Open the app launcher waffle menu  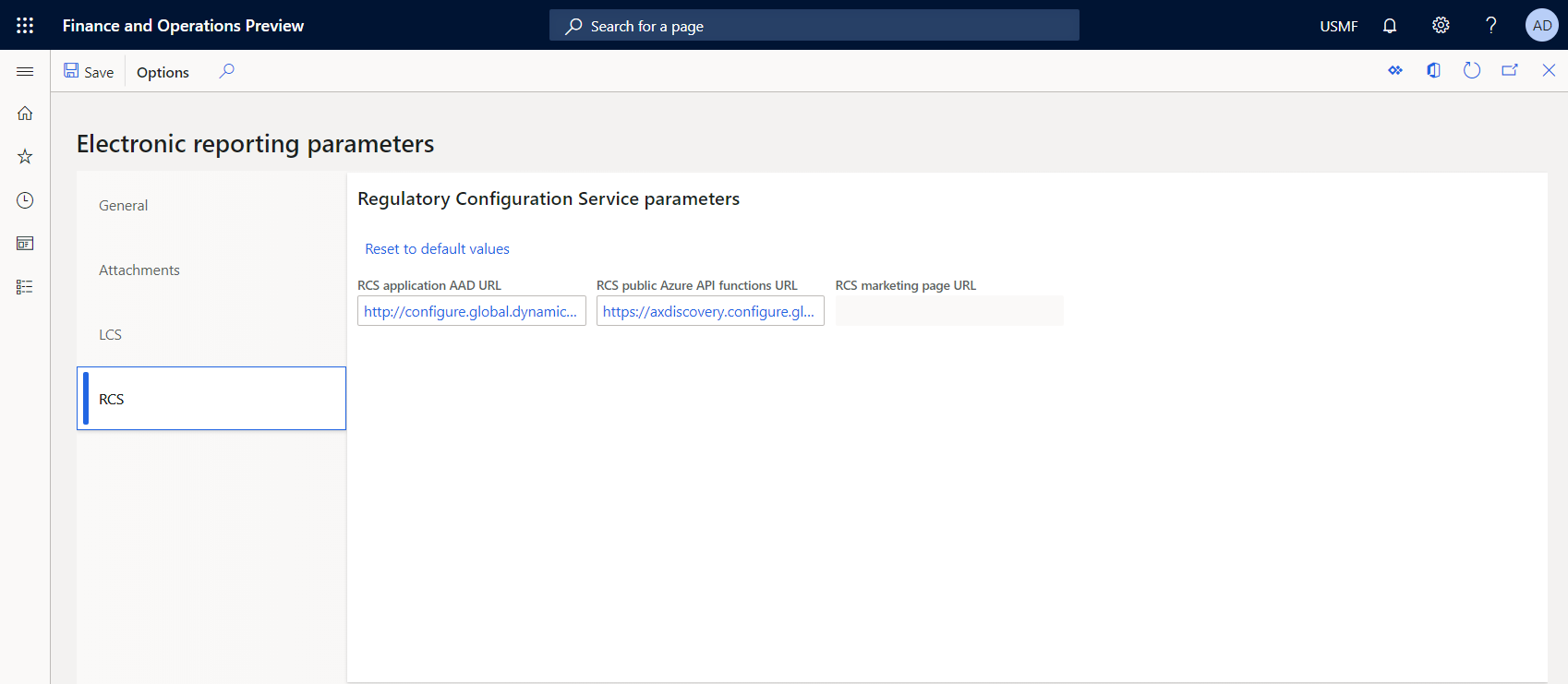25,25
